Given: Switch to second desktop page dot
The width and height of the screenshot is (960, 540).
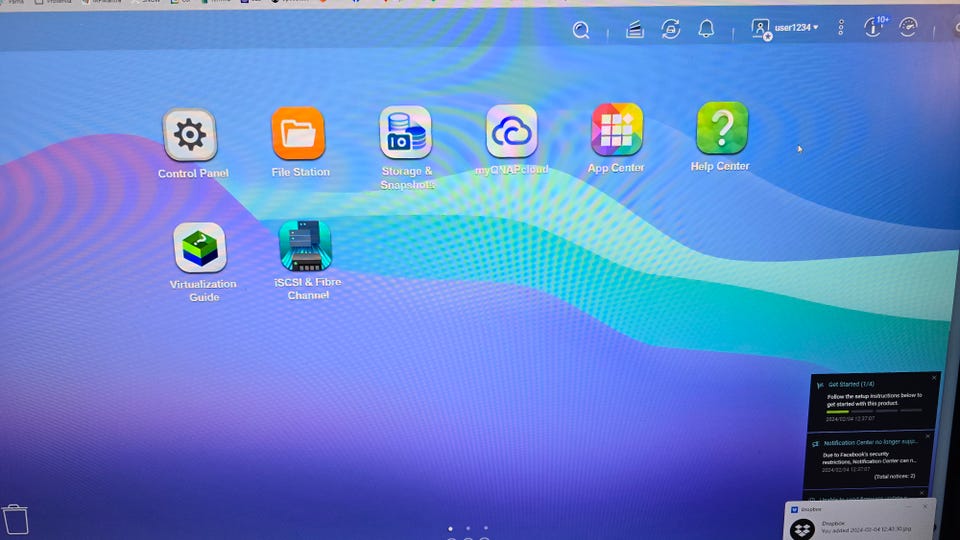Looking at the screenshot, I should 468,528.
